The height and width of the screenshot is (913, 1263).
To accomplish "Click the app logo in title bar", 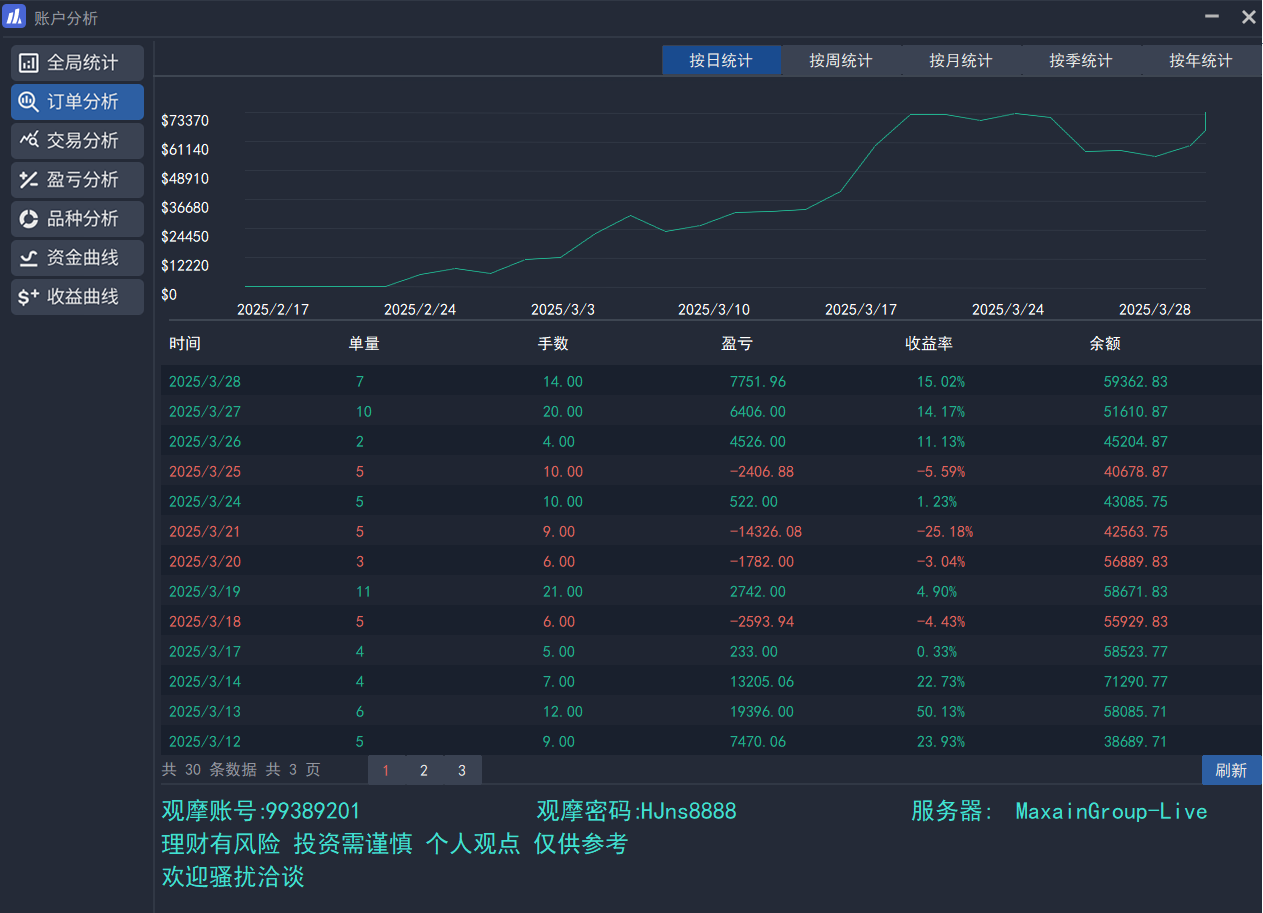I will point(15,17).
